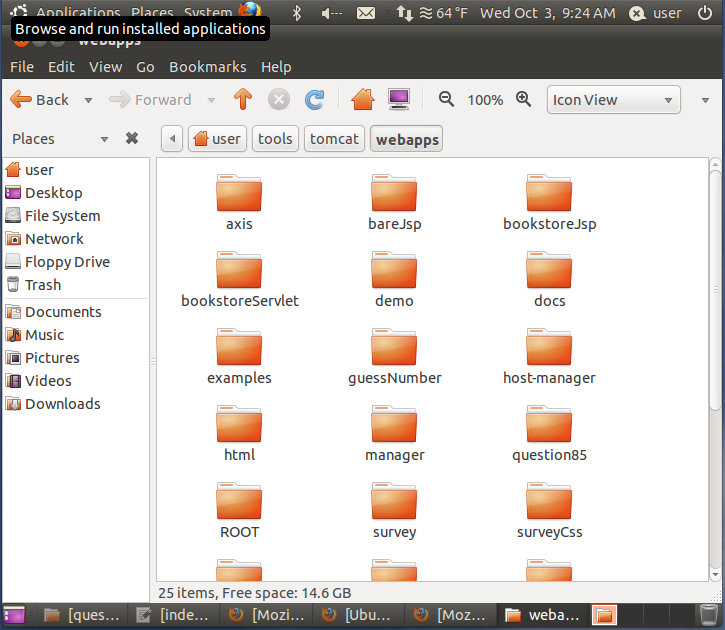This screenshot has height=630, width=725.
Task: Open Back history dropdown arrow
Action: point(88,100)
